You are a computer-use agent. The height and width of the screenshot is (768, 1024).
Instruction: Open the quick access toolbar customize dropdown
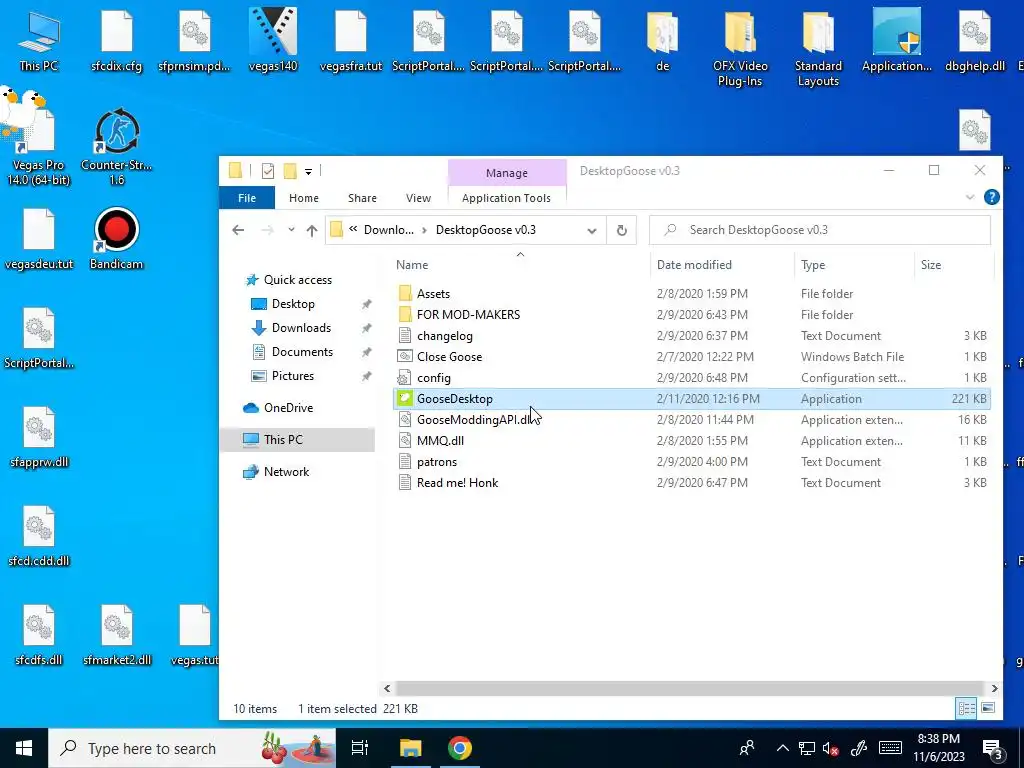coord(308,172)
